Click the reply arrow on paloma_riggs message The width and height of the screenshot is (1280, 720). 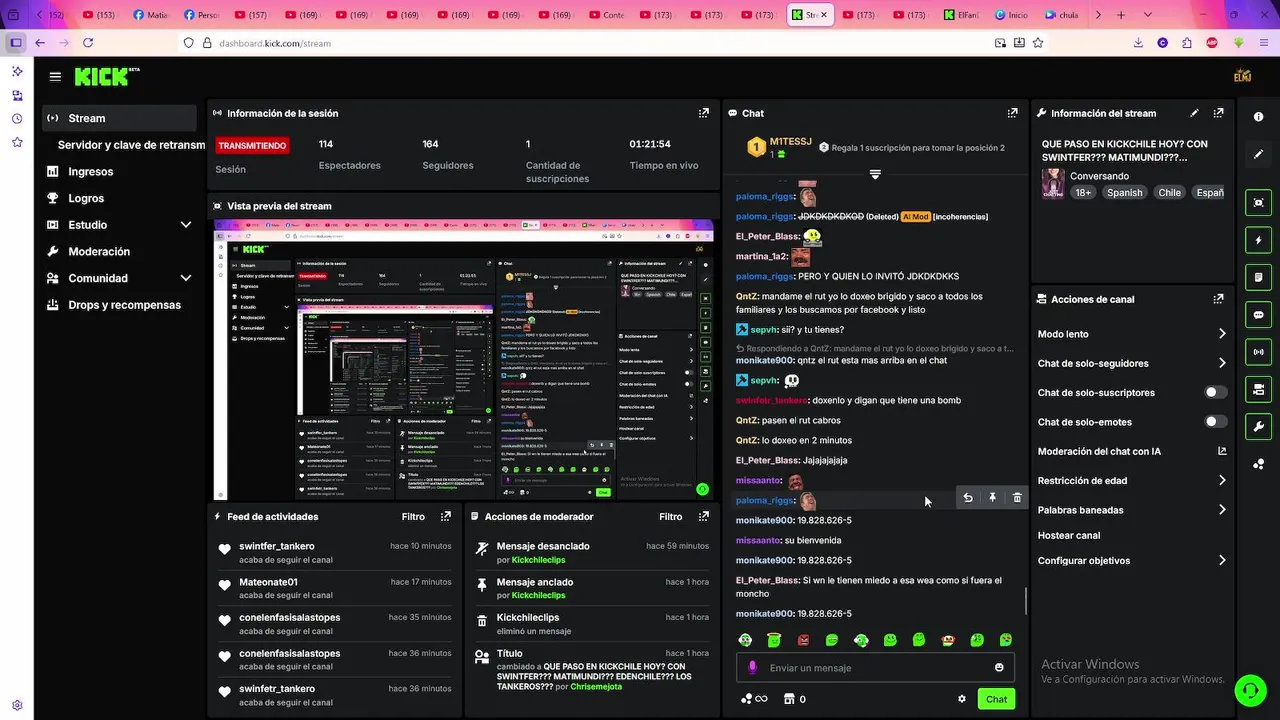(x=968, y=497)
